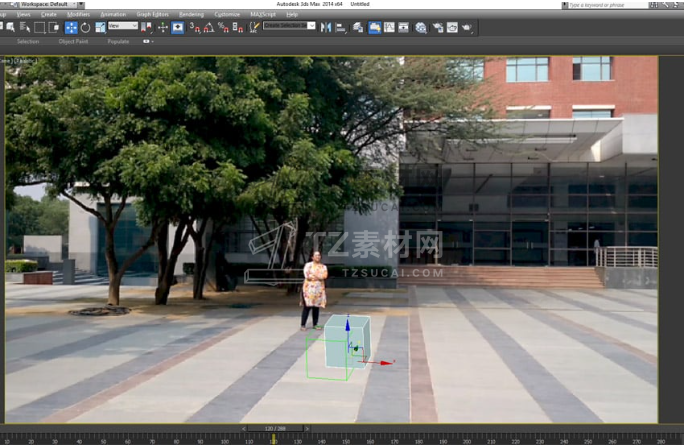Activate the Select and Rotate tool
The image size is (688, 445).
coord(86,28)
